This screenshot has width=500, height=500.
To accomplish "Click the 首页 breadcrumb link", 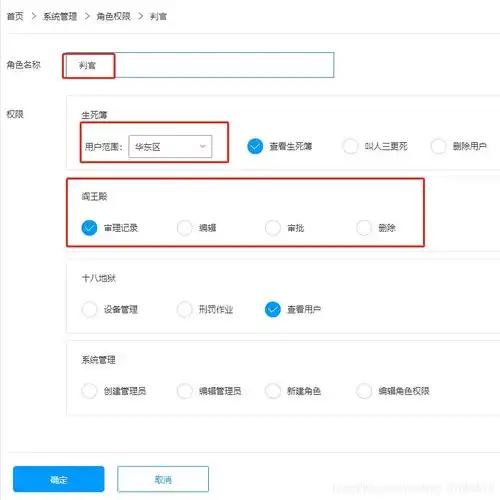I will 15,16.
